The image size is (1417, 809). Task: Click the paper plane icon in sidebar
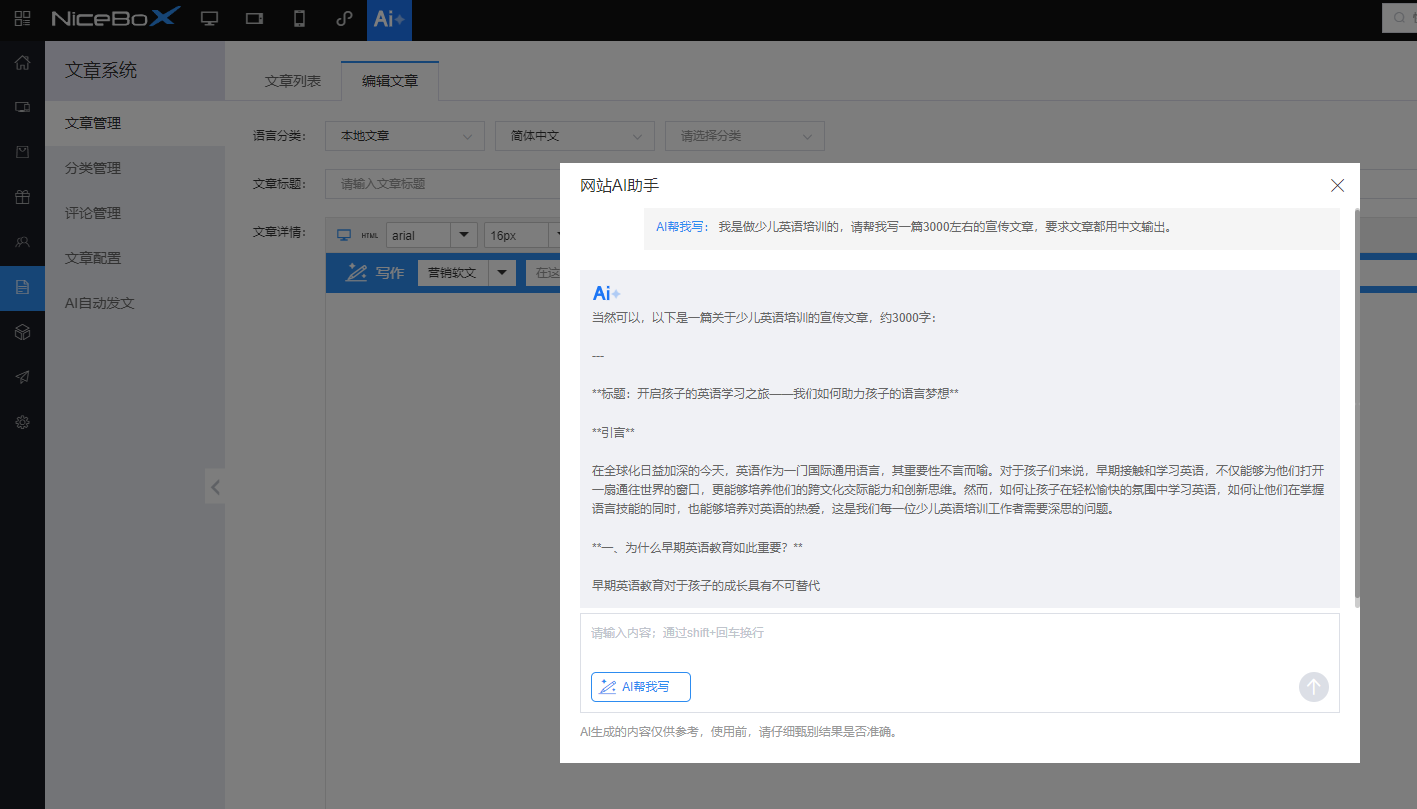[21, 377]
